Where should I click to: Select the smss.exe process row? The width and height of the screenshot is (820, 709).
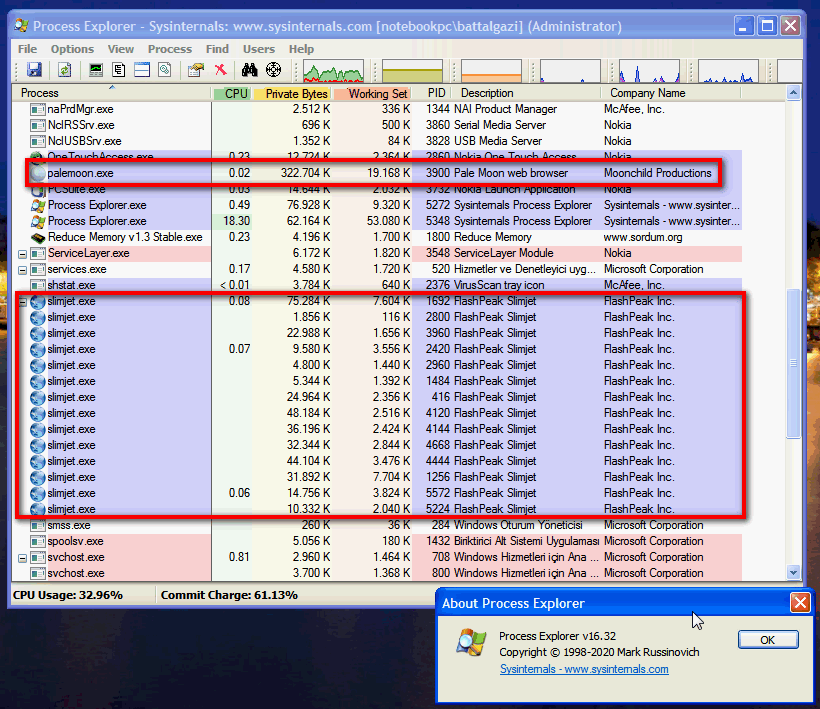pyautogui.click(x=377, y=525)
